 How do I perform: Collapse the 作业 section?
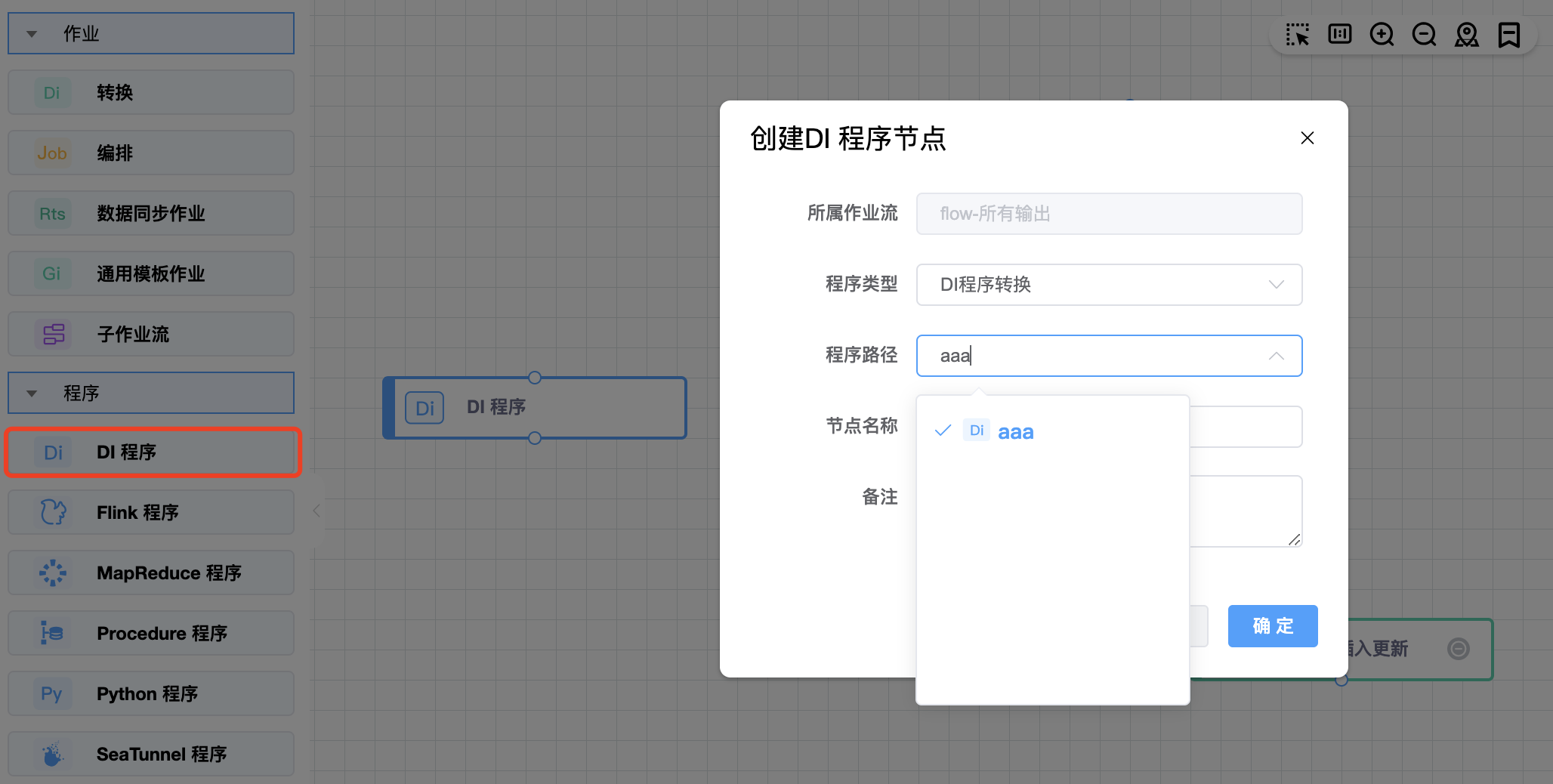[32, 34]
